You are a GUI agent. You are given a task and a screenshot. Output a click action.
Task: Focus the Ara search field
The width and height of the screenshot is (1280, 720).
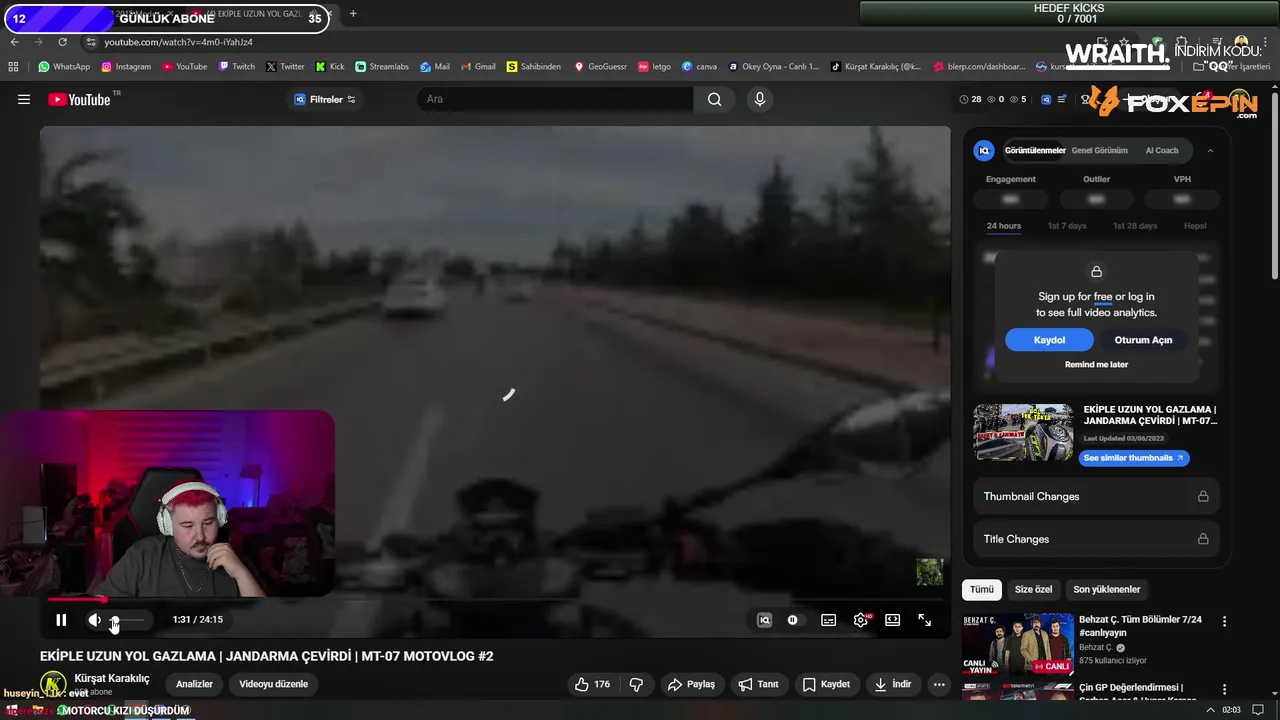tap(555, 99)
